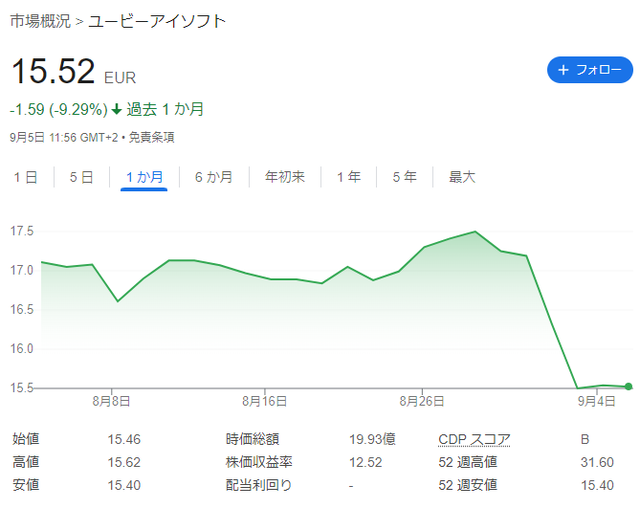Viewport: 640px width, 508px height.
Task: Select the 5 日 range tab
Action: tap(82, 177)
